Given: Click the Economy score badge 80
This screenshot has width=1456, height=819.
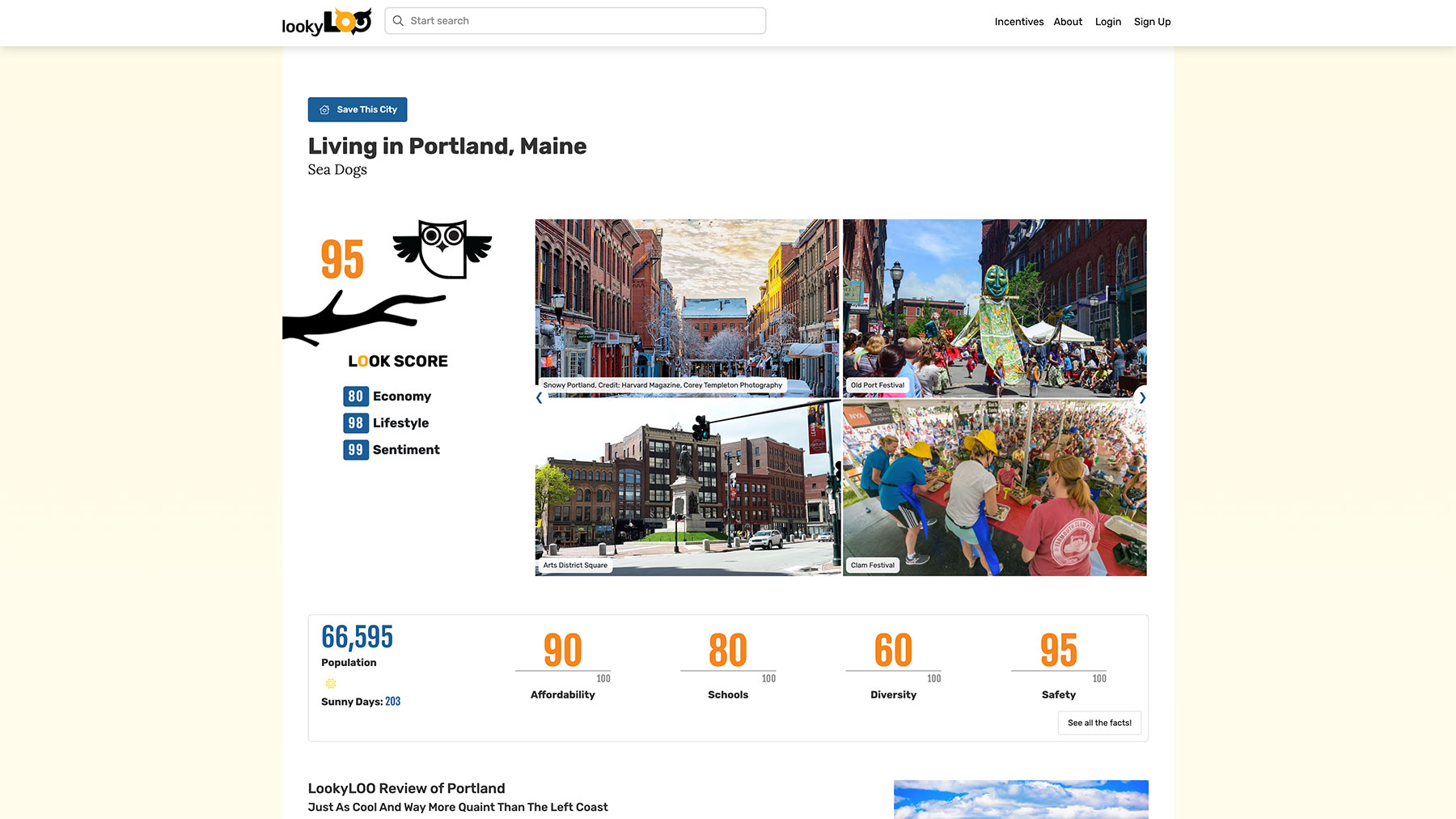Looking at the screenshot, I should point(356,397).
